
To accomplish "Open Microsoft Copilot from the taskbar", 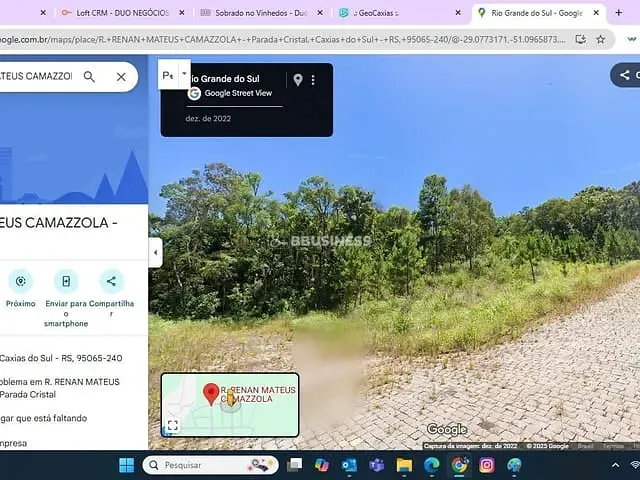I will pyautogui.click(x=322, y=465).
